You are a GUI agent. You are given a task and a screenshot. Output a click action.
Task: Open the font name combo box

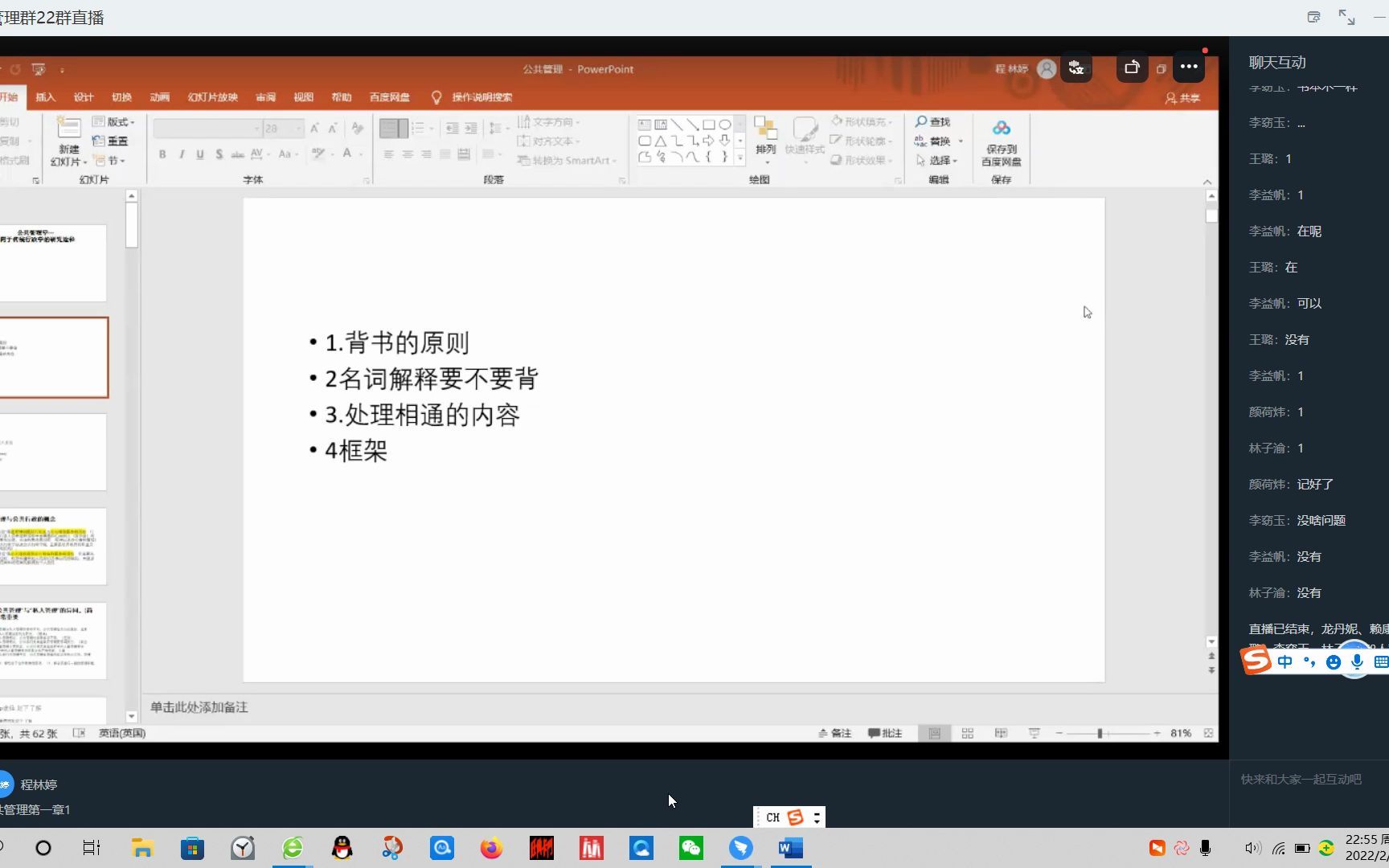(x=207, y=129)
